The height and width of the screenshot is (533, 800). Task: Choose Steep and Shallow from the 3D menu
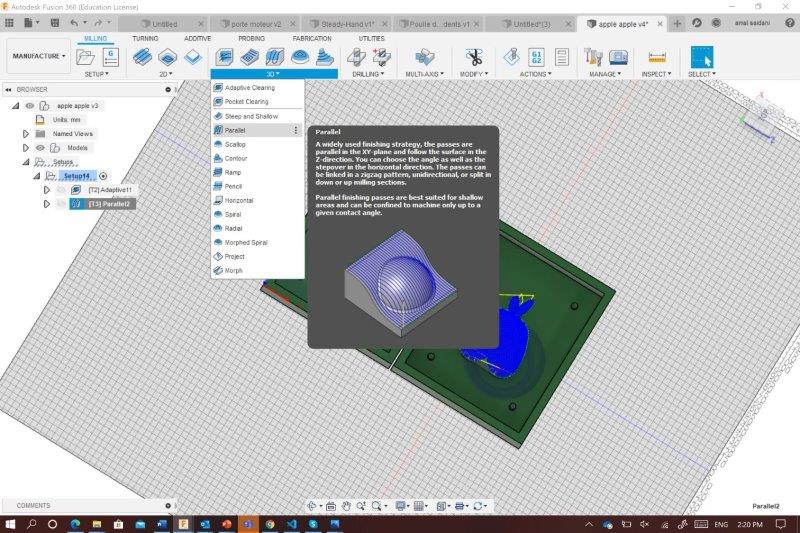[x=257, y=116]
